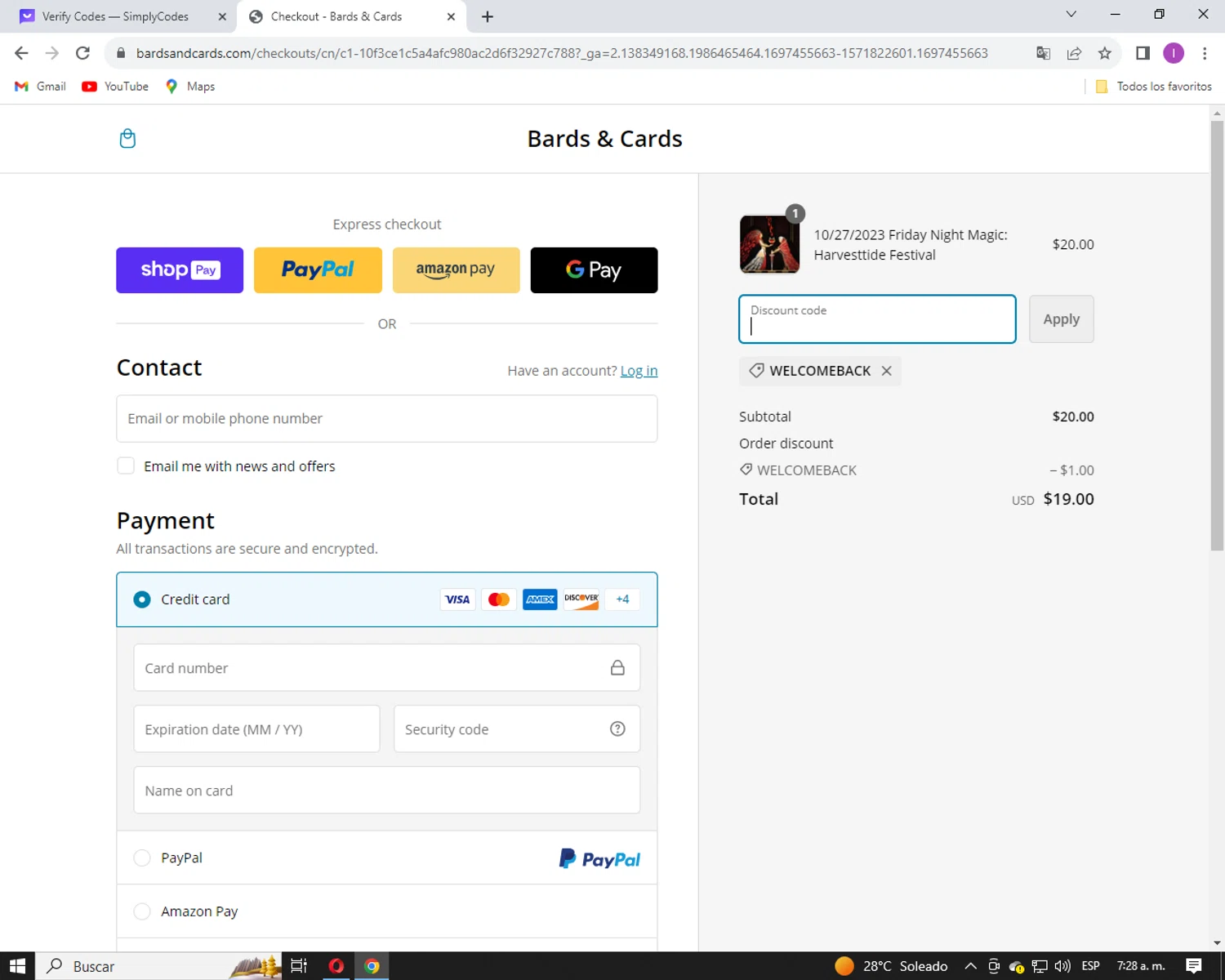Open Chrome three-dot menu
This screenshot has width=1225, height=980.
coord(1205,53)
